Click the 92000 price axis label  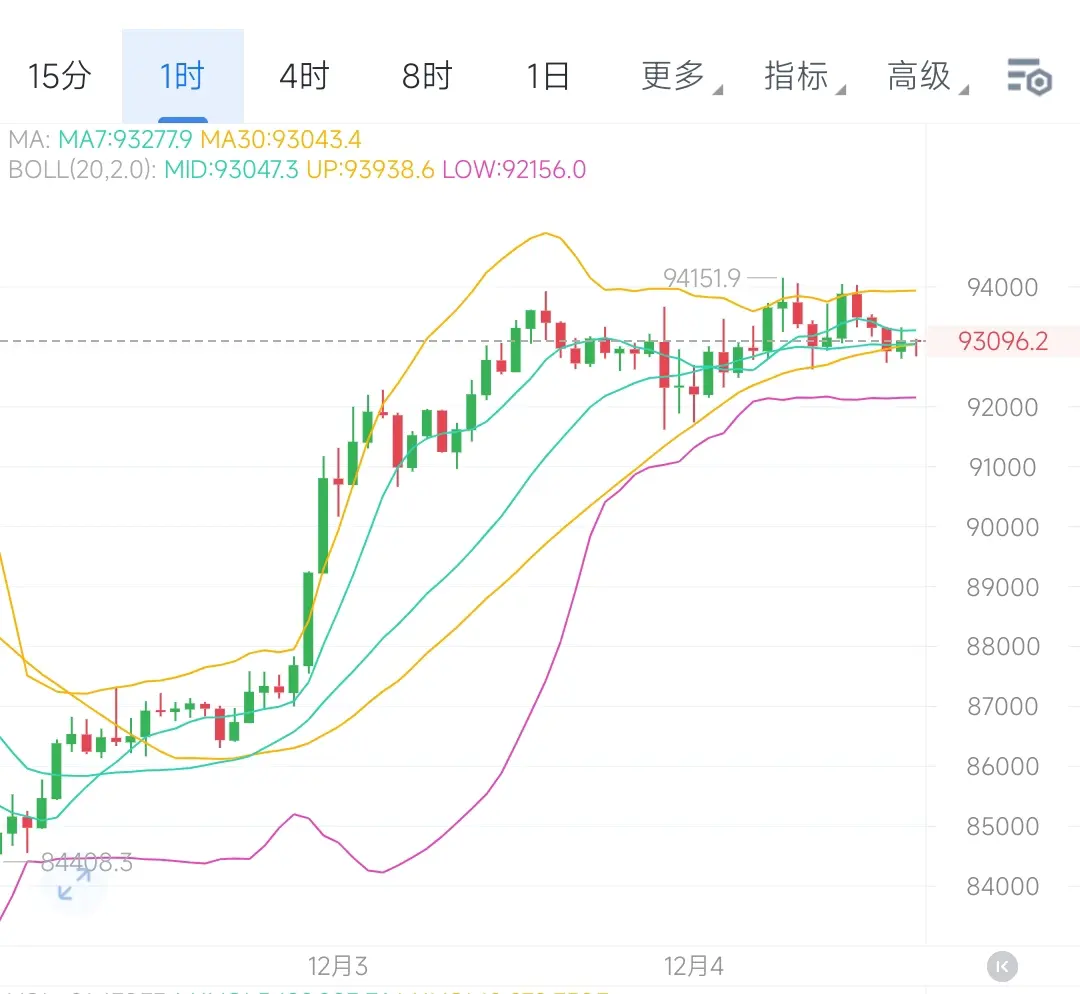[x=1003, y=407]
